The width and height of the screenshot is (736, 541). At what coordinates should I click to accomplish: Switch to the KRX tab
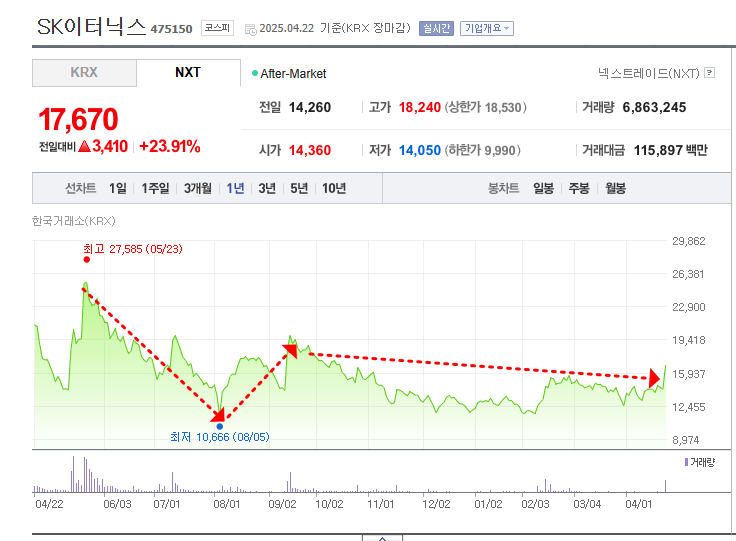point(84,73)
